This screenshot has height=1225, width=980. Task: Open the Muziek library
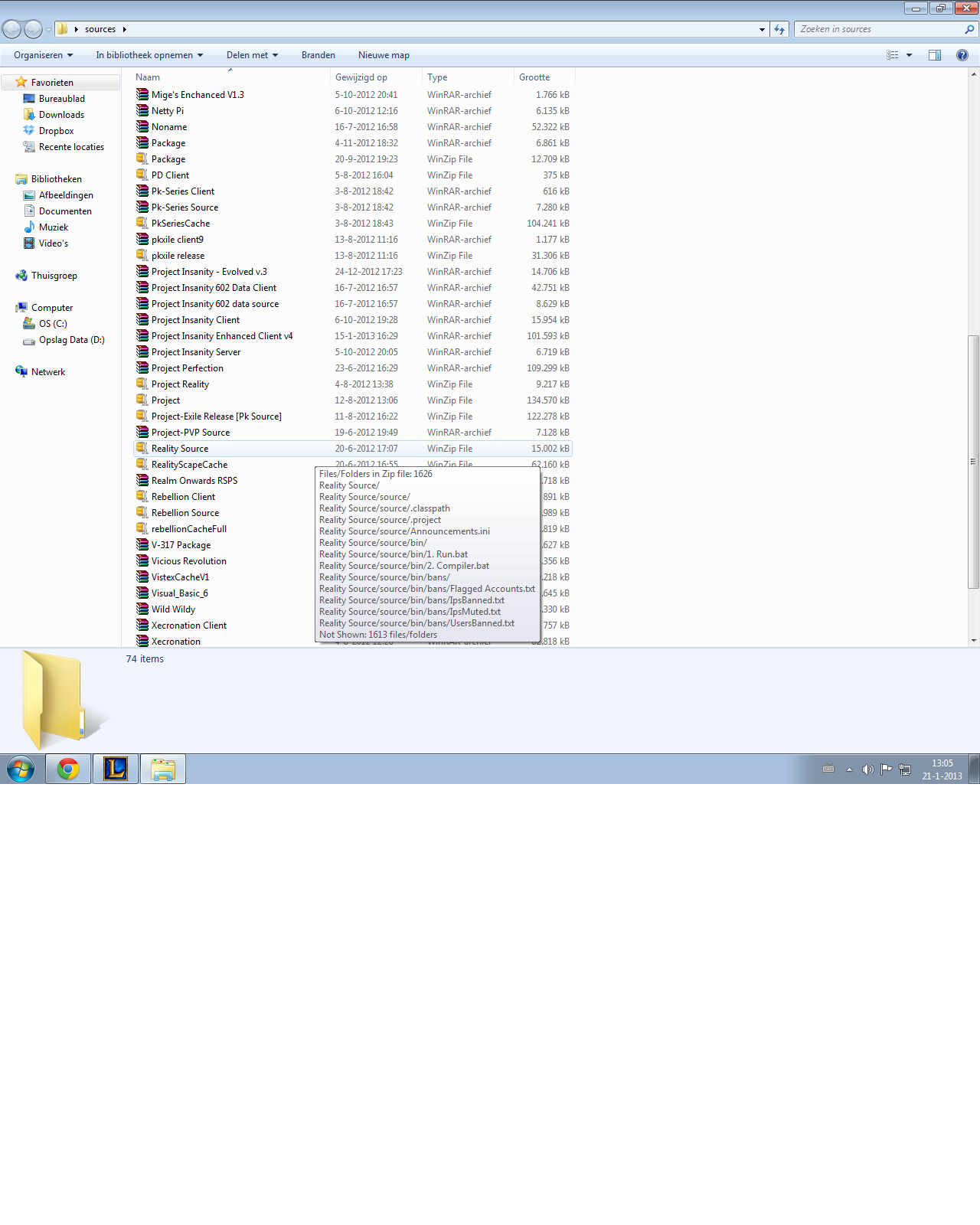[x=54, y=227]
